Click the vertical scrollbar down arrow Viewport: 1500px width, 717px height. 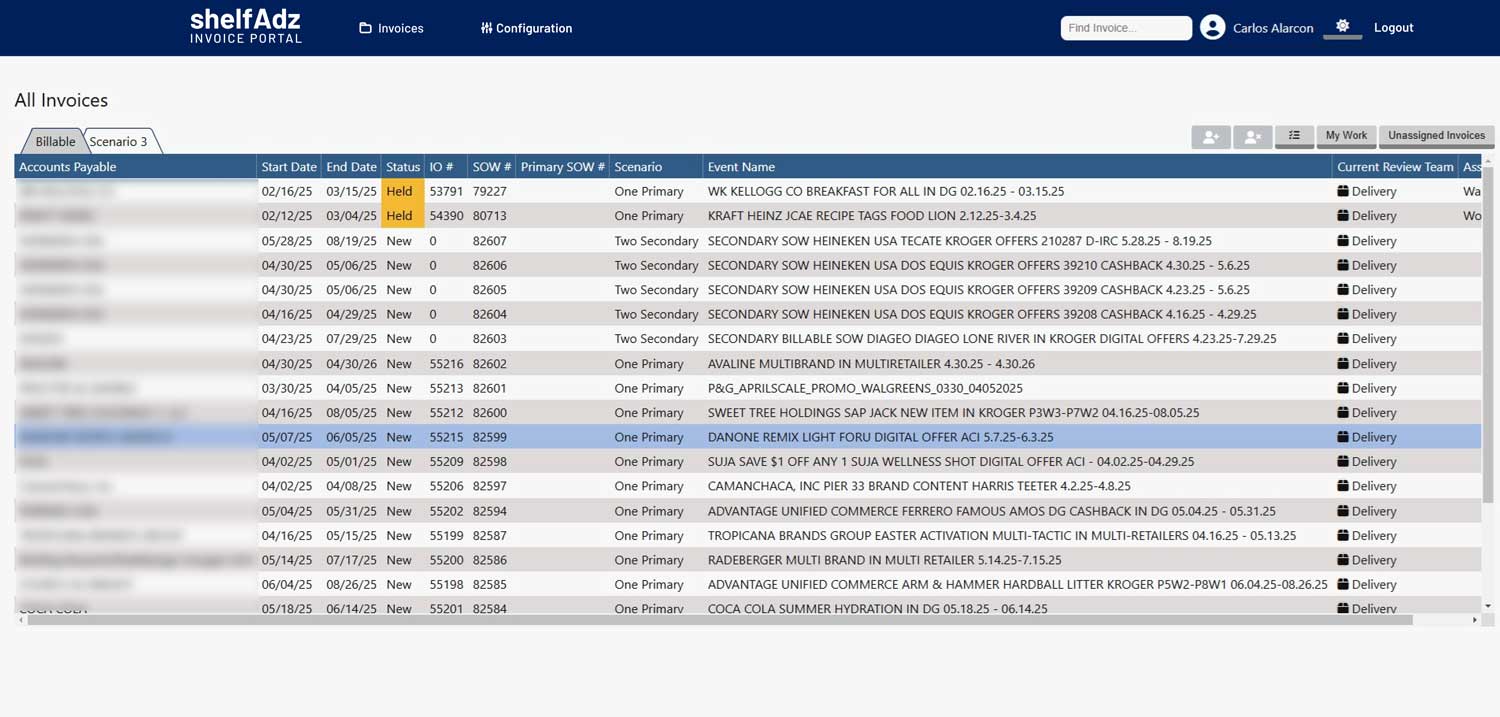pos(1488,605)
